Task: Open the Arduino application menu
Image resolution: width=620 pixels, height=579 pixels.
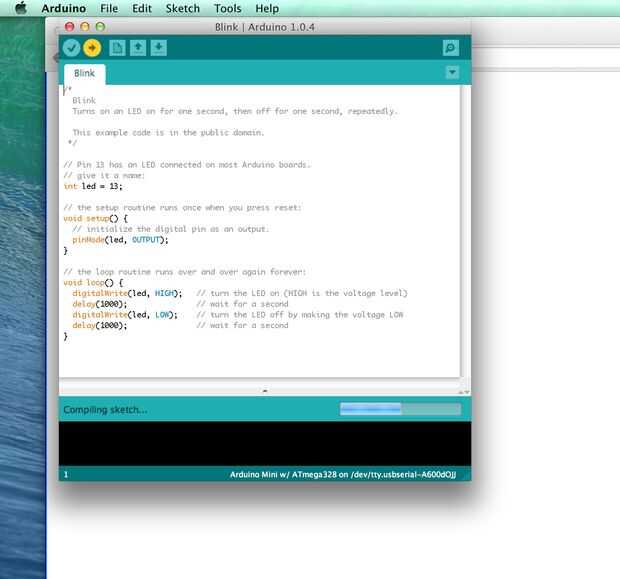Action: [x=64, y=8]
